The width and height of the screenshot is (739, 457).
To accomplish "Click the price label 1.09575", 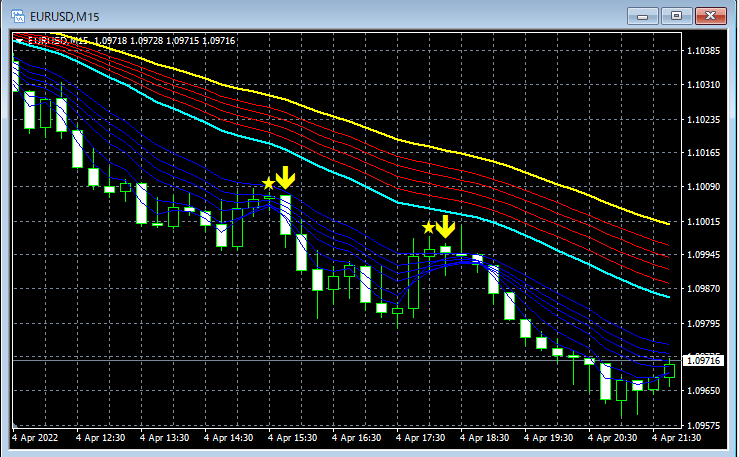I will (x=704, y=425).
